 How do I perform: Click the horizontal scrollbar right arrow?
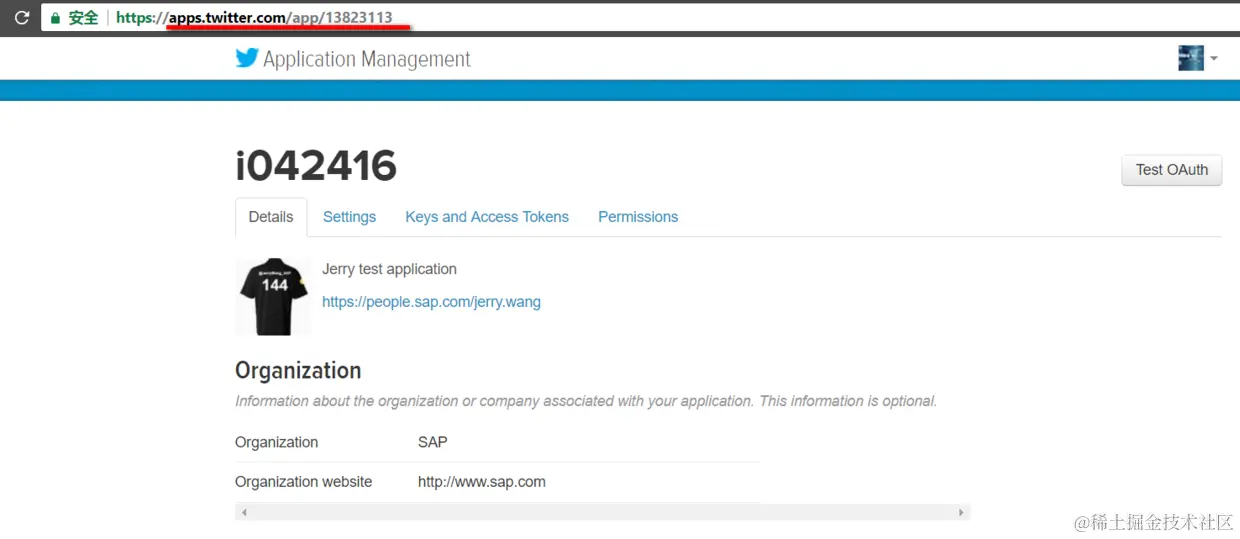[961, 512]
